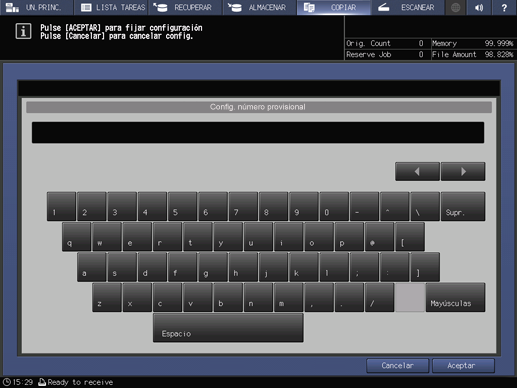The image size is (517, 388).
Task: Tap the t key
Action: 198,237
